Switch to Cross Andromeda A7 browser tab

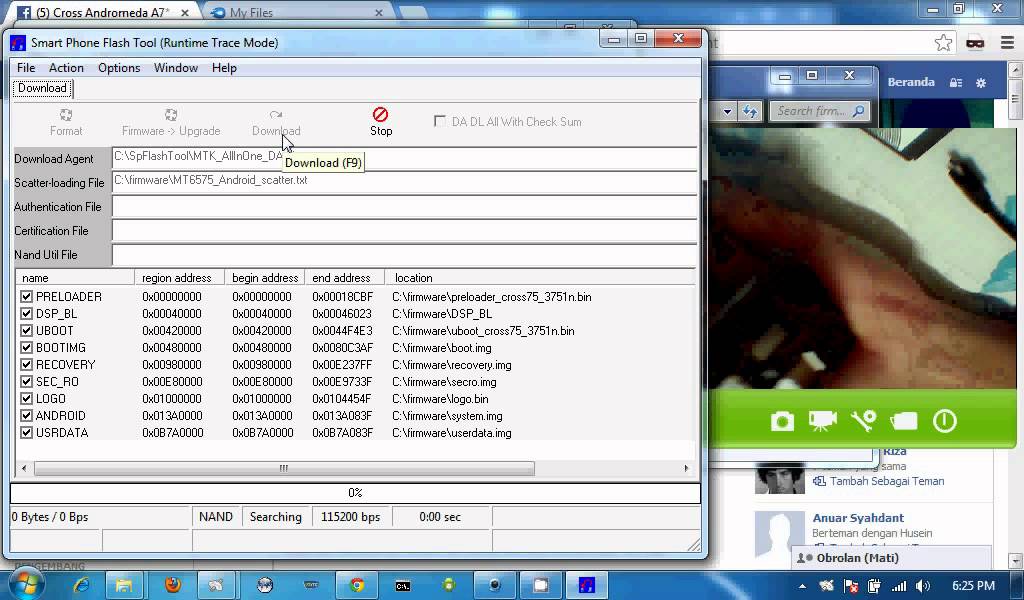(102, 12)
